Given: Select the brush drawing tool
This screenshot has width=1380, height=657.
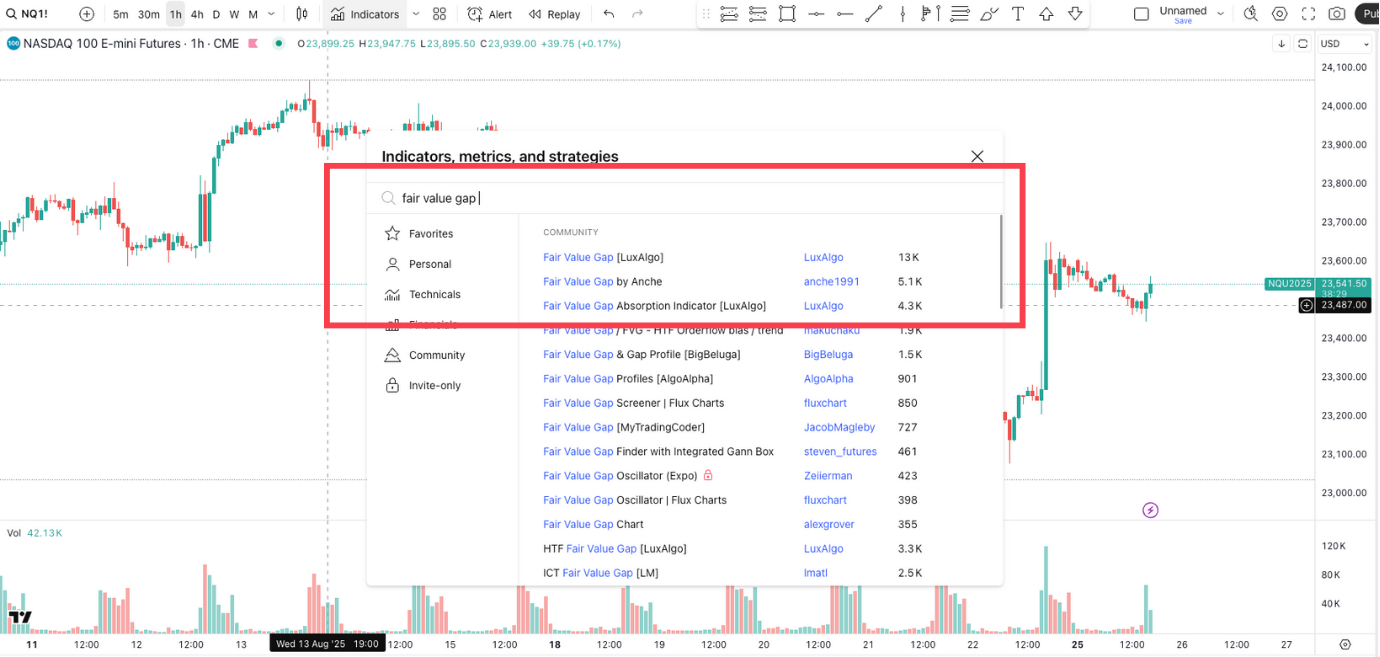Looking at the screenshot, I should click(989, 14).
